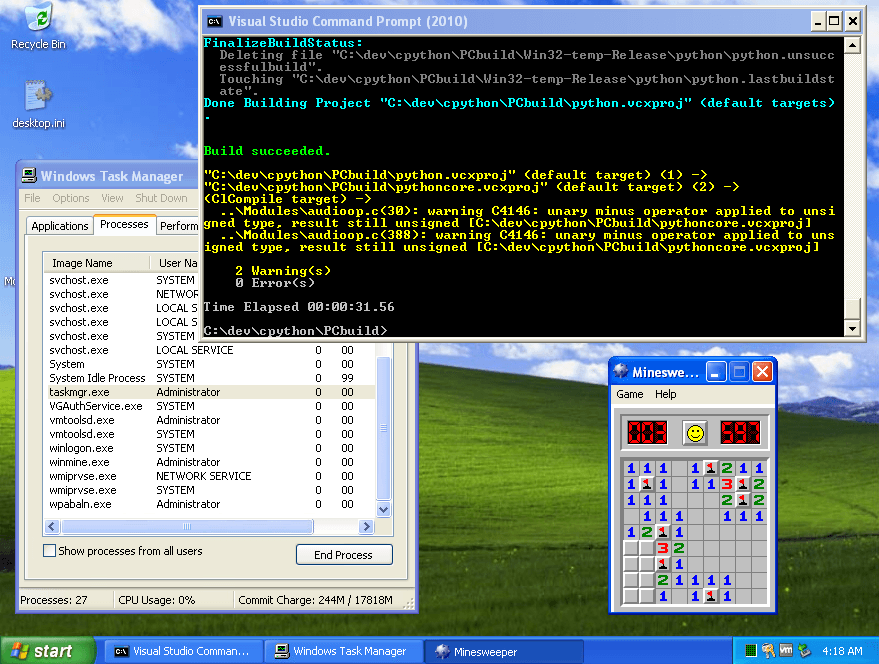Toggle Show processes from all users
Image resolution: width=879 pixels, height=664 pixels.
(x=49, y=550)
